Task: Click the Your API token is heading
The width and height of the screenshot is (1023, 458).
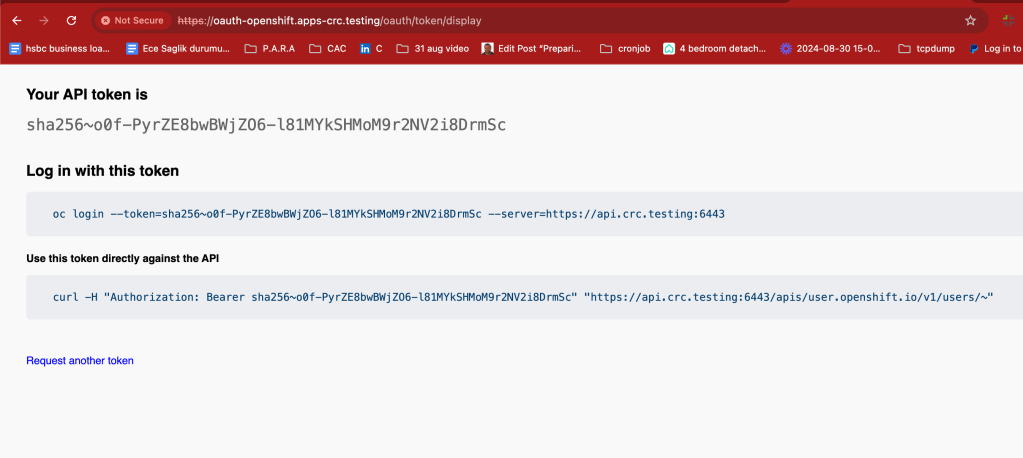Action: click(87, 95)
